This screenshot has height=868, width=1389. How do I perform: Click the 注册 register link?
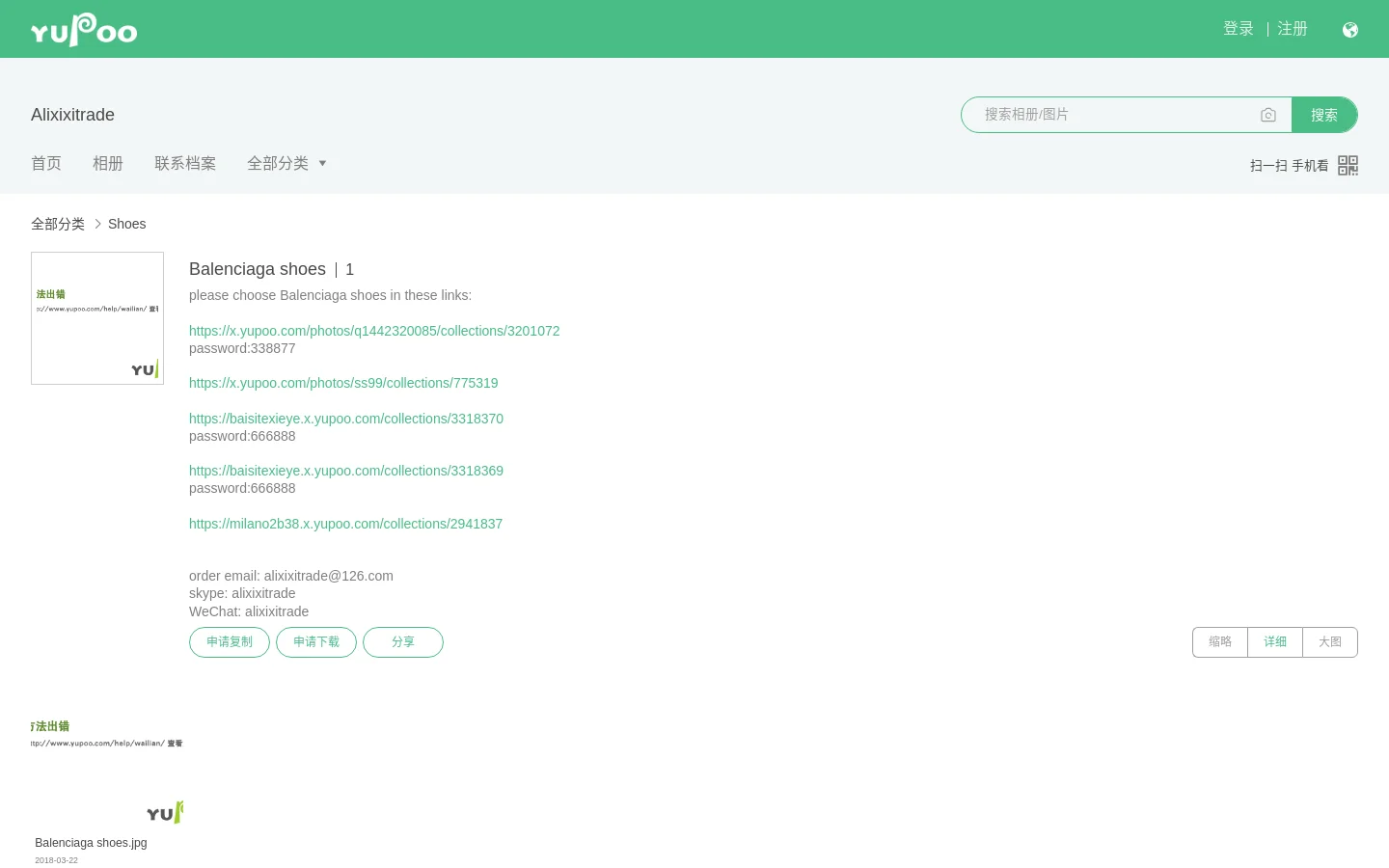point(1293,29)
